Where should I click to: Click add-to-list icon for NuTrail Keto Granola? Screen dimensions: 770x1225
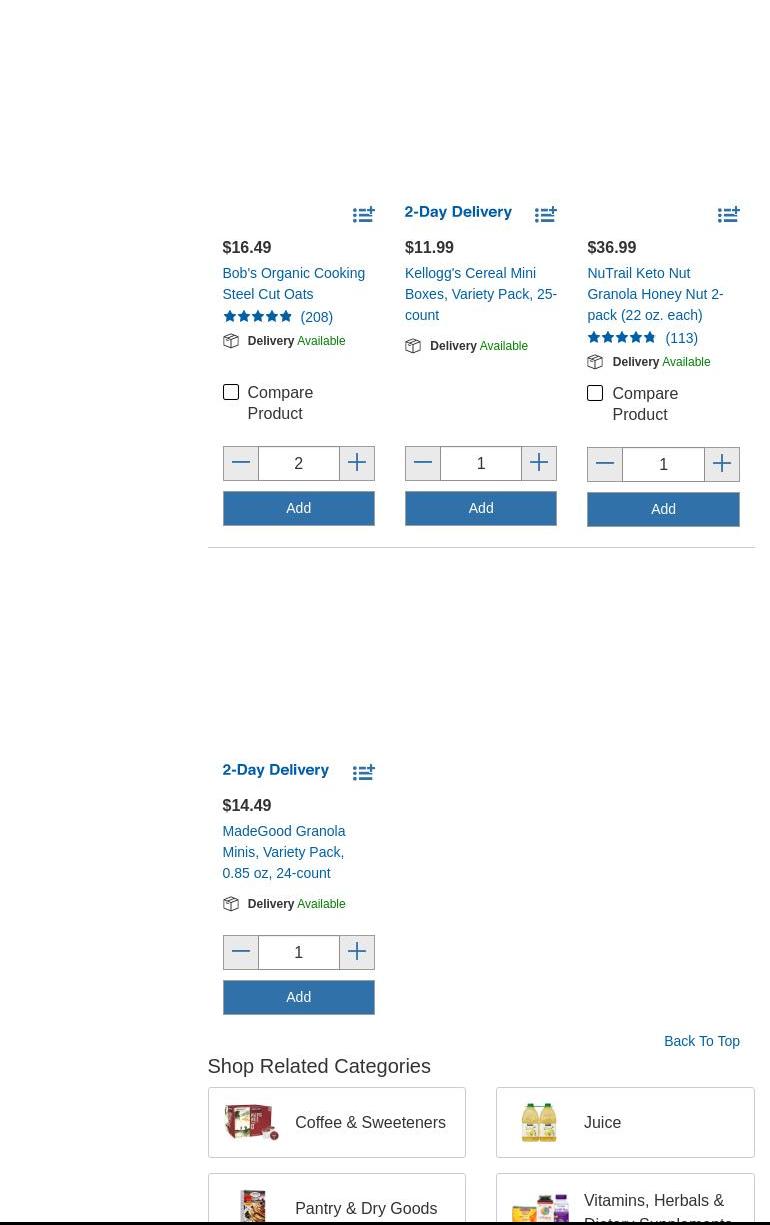[729, 214]
